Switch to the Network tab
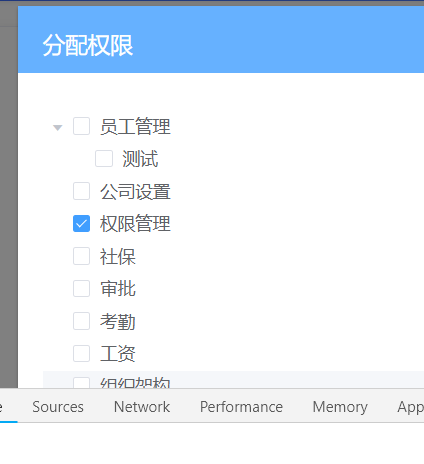Image resolution: width=424 pixels, height=464 pixels. click(142, 407)
